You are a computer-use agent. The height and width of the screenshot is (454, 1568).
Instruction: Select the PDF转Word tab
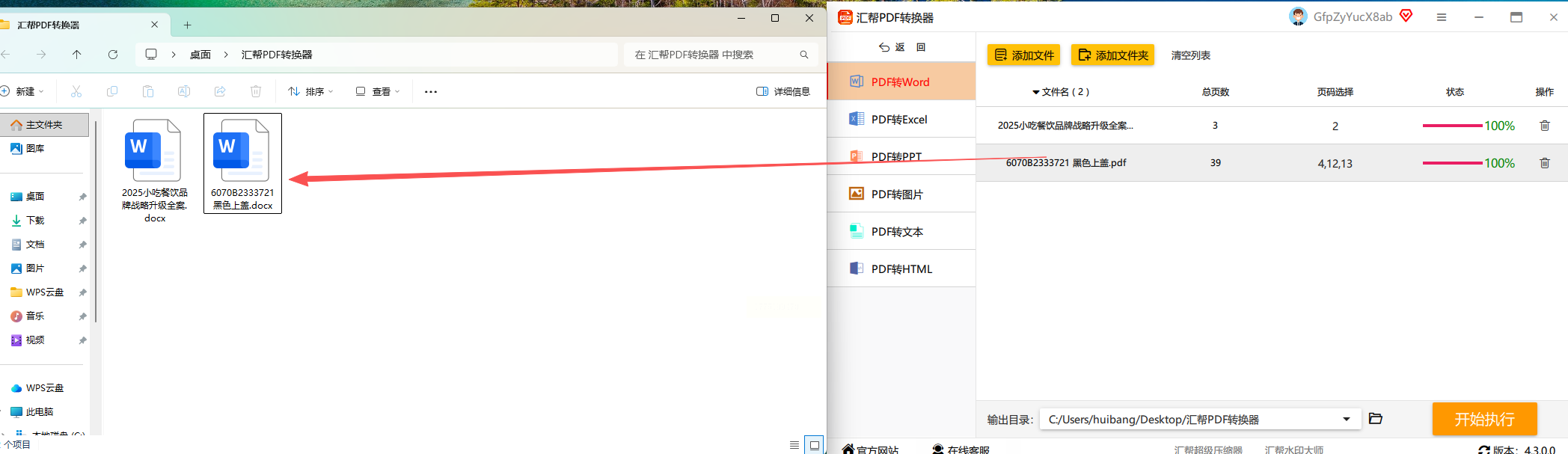(901, 82)
